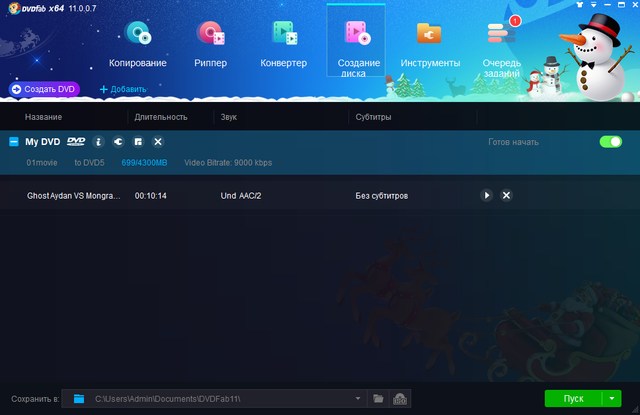
Task: Open the title bar dropdown menu
Action: click(x=593, y=4)
